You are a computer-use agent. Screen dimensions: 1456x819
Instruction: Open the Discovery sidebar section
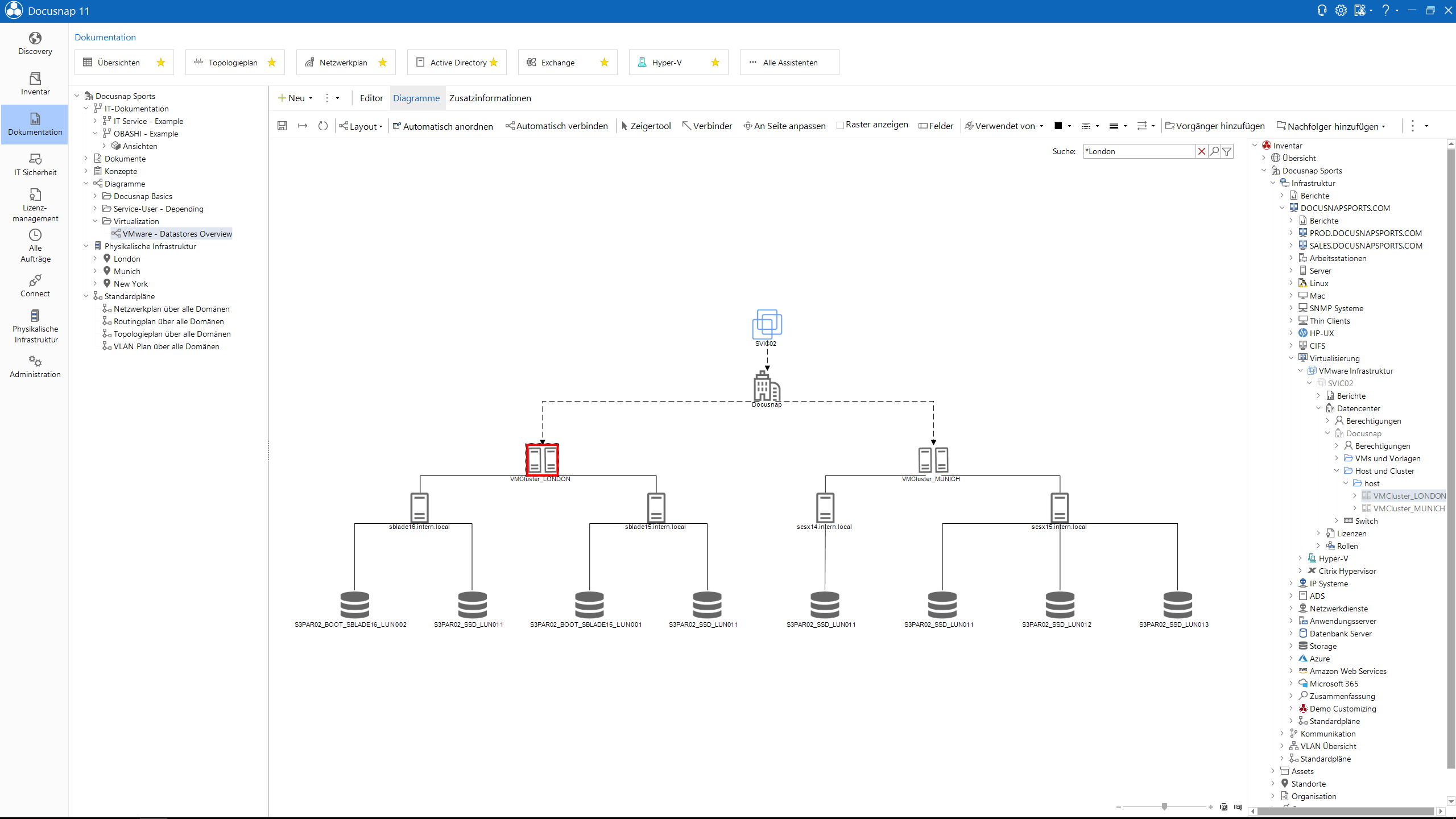(35, 44)
